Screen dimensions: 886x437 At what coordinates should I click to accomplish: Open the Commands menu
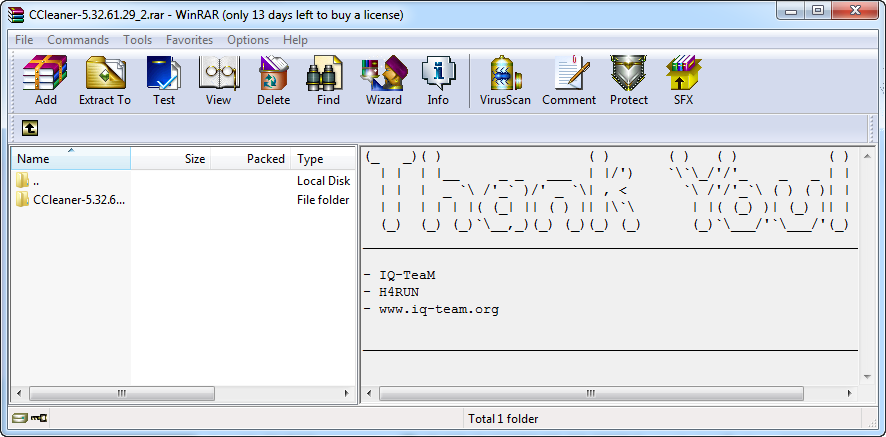tap(78, 40)
